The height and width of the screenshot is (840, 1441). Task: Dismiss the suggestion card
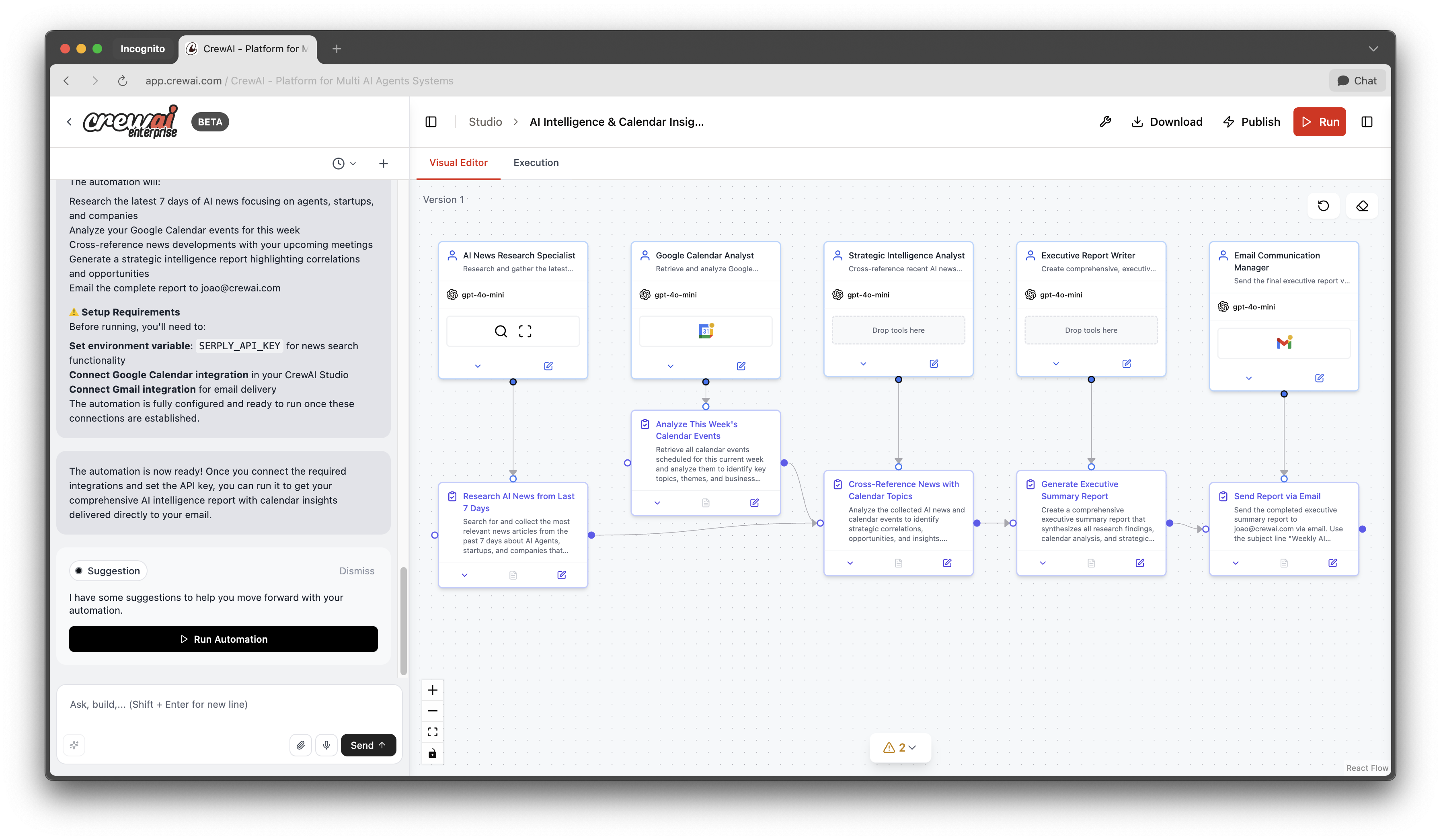(x=356, y=571)
